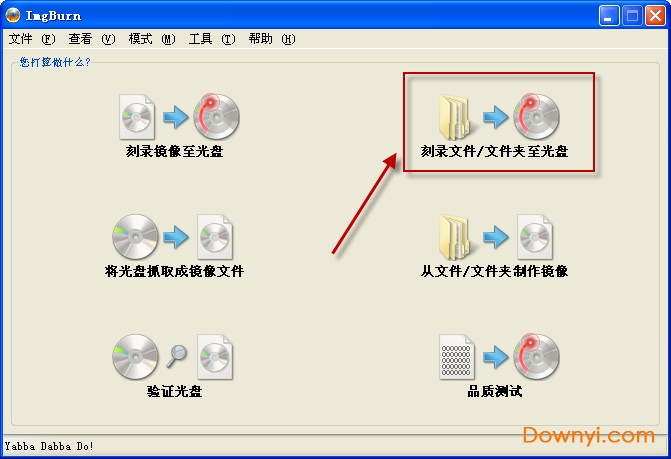
Task: Open the 帮助 (H) menu
Action: coord(272,39)
